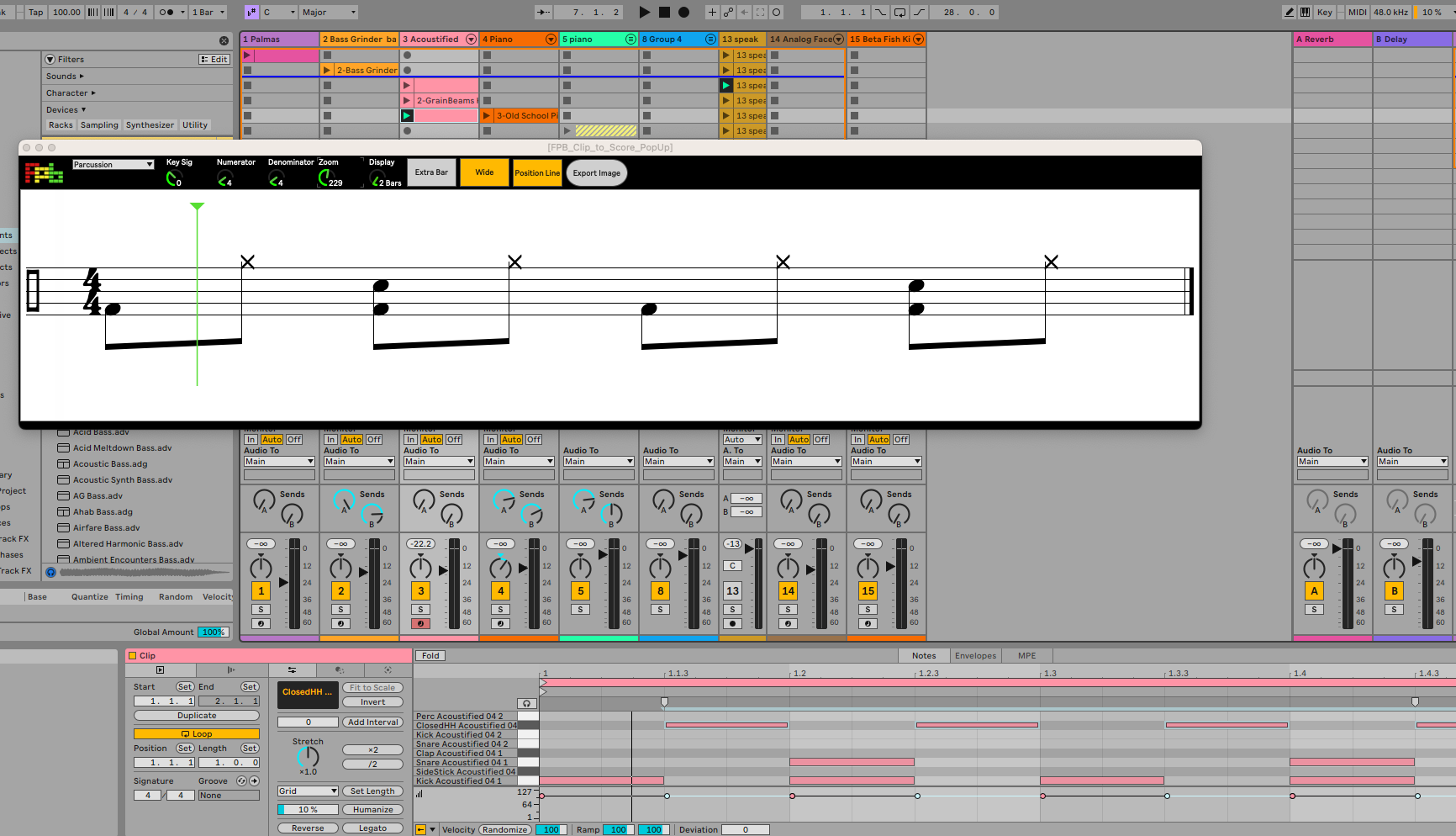
Task: Solo track 13 speak with its S button
Action: [731, 609]
